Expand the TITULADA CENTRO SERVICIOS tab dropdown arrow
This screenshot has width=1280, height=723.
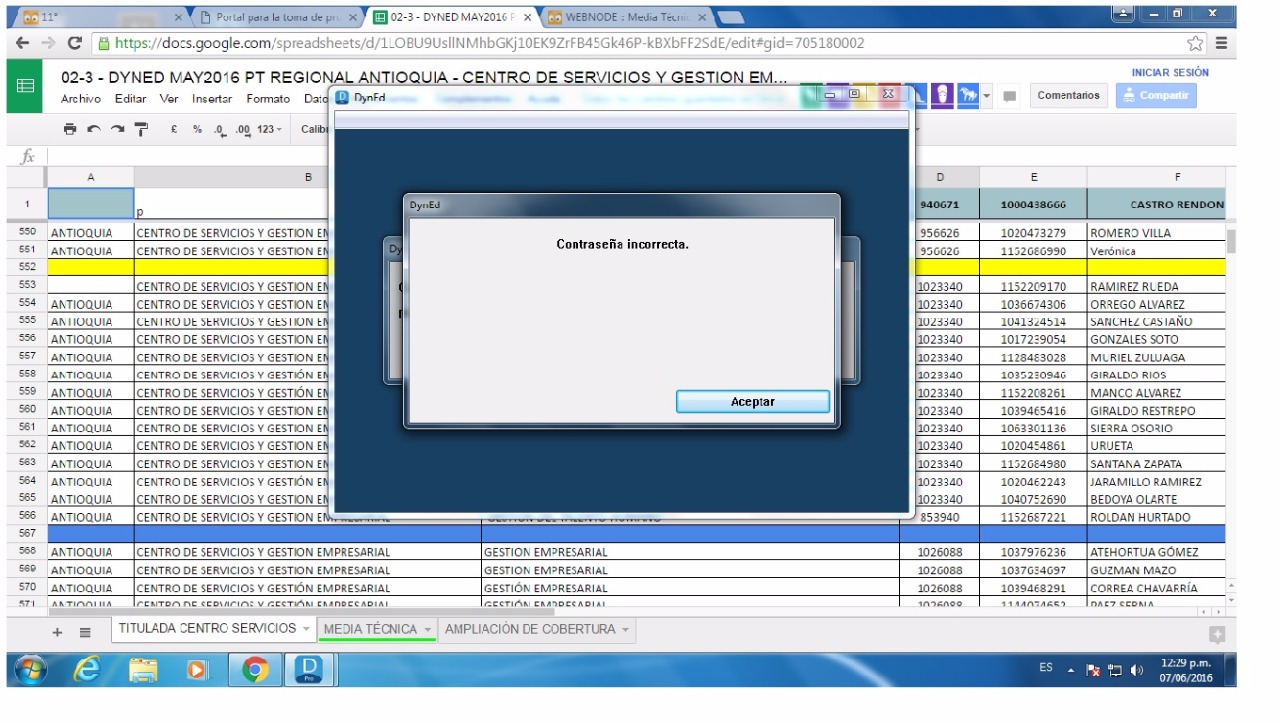(x=306, y=629)
